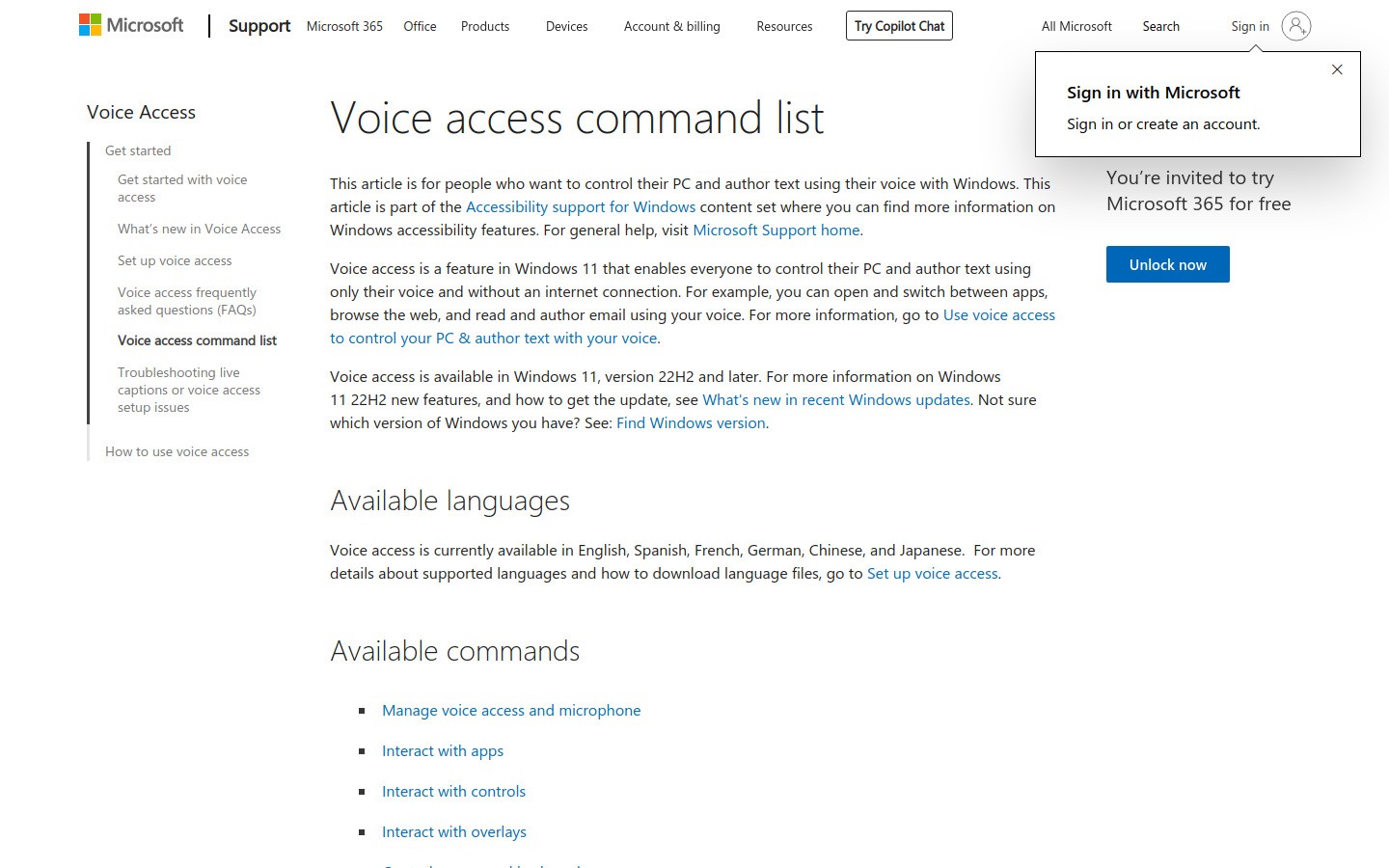This screenshot has height=868, width=1389.
Task: Open the Devices menu
Action: point(566,27)
